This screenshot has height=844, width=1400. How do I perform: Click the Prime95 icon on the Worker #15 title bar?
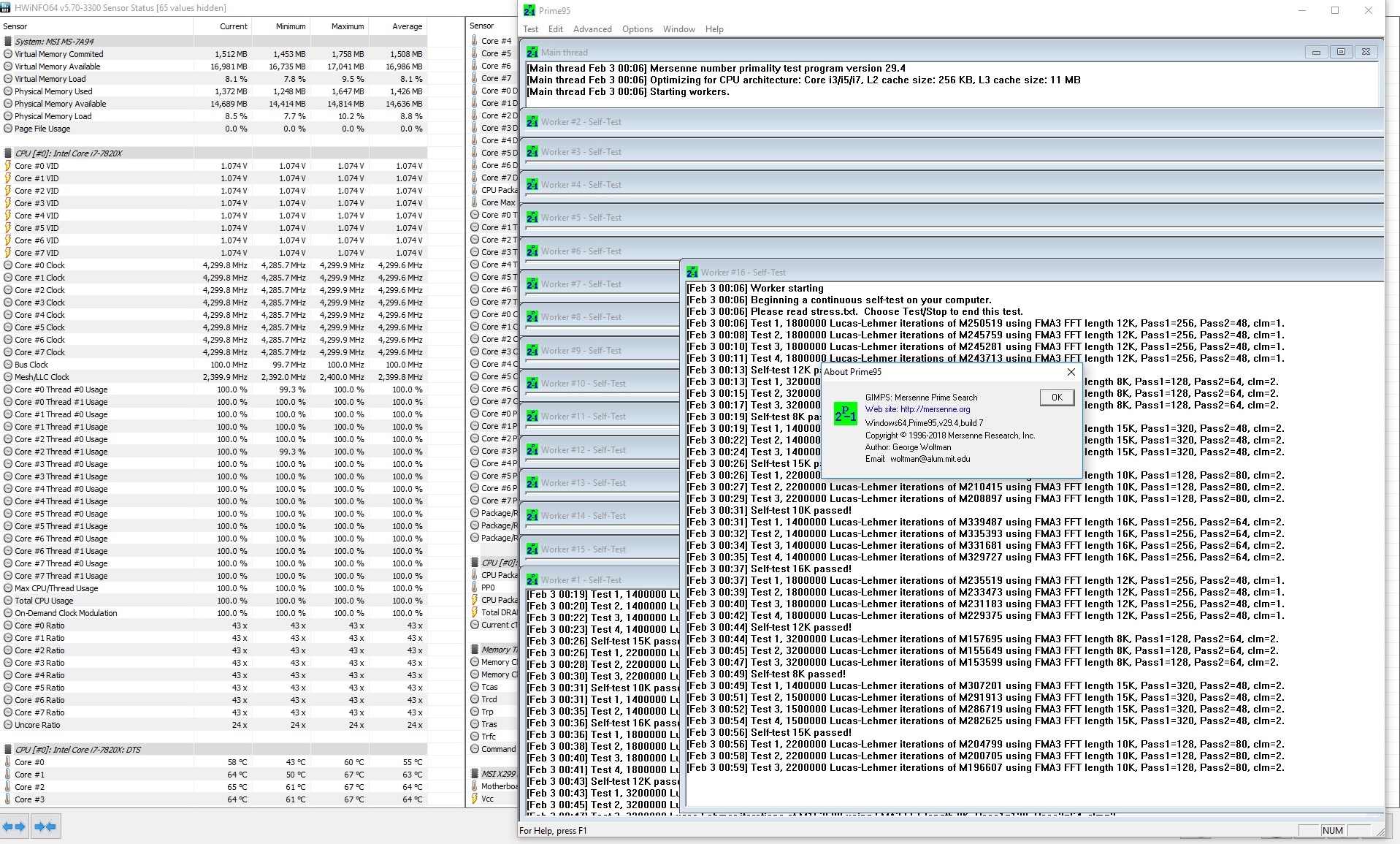coord(532,550)
